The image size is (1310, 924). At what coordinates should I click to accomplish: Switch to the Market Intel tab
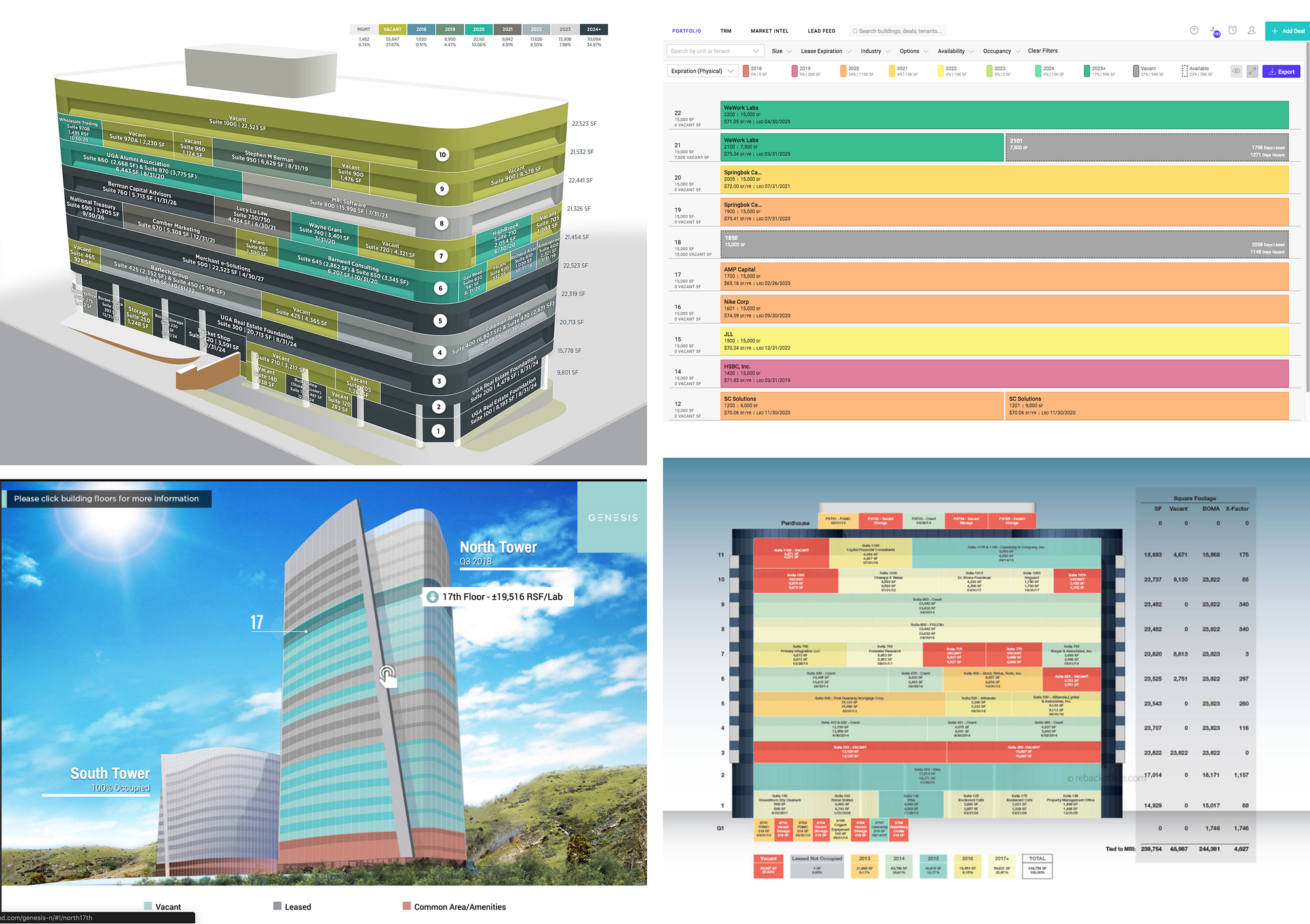point(770,31)
